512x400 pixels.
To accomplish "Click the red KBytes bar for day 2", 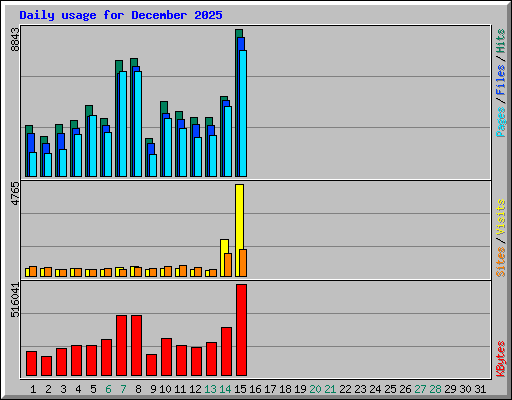I will tap(46, 366).
